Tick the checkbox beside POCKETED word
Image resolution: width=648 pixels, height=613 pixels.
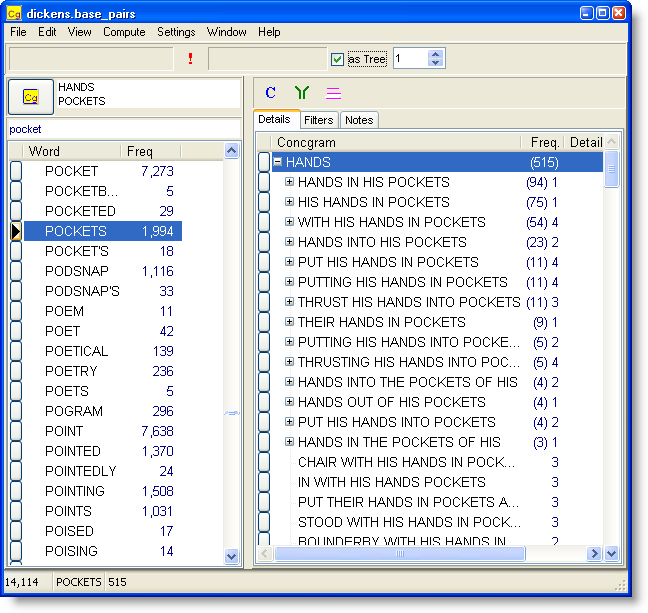(x=16, y=211)
